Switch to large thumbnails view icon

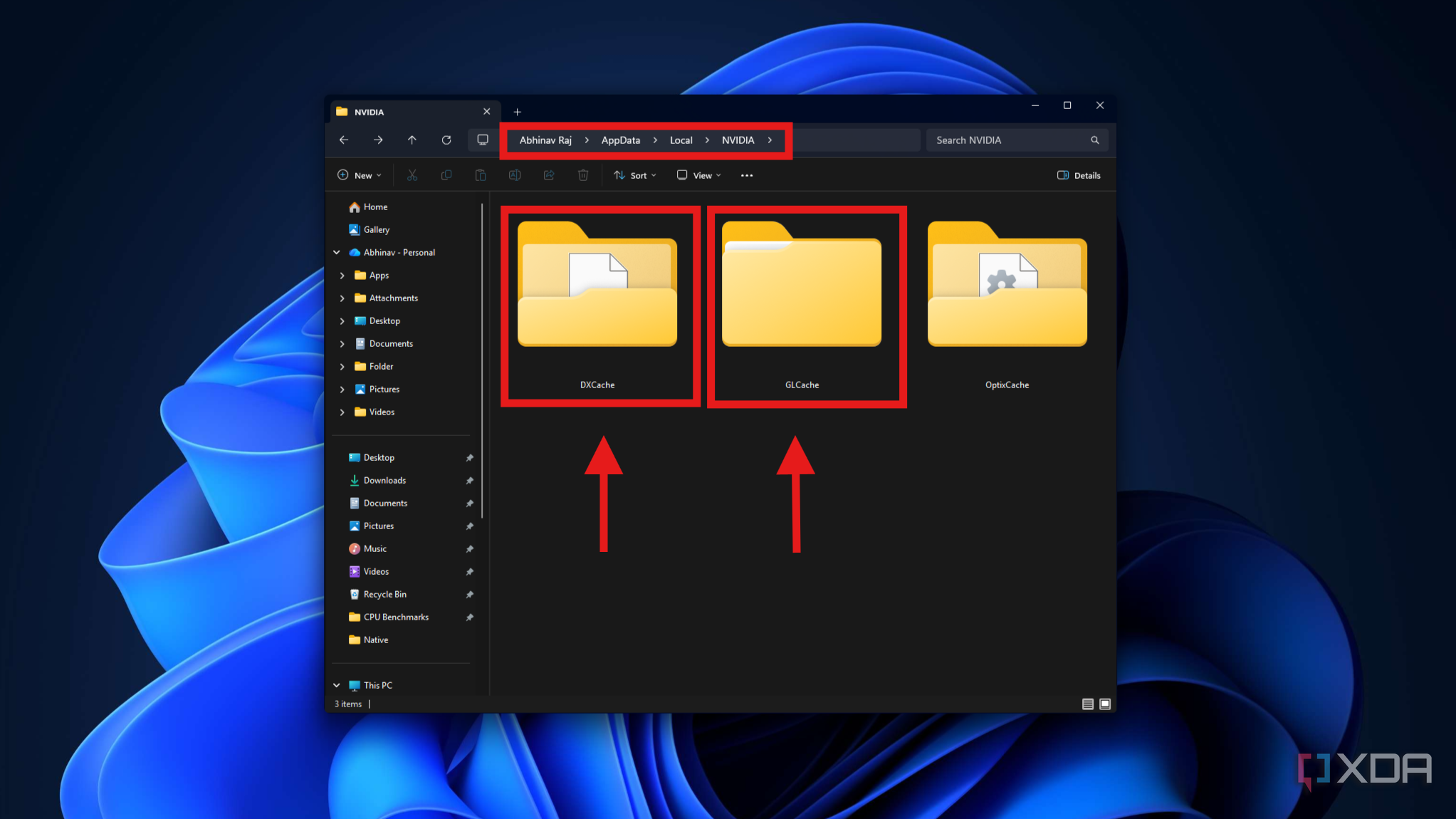[1105, 704]
